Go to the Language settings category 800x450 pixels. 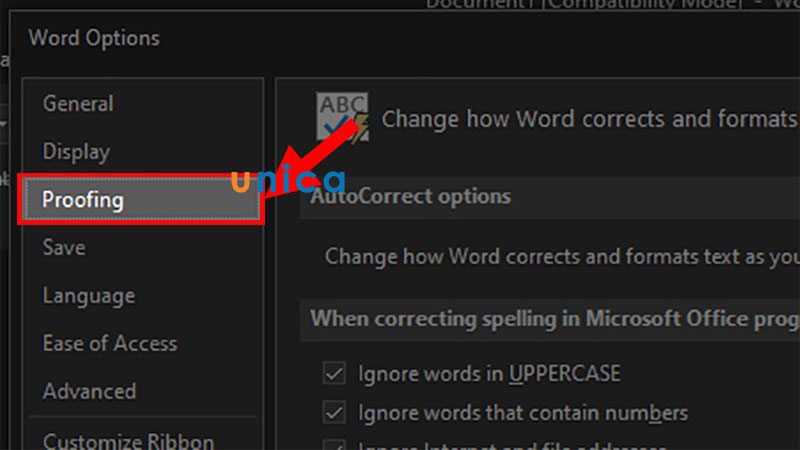click(88, 295)
